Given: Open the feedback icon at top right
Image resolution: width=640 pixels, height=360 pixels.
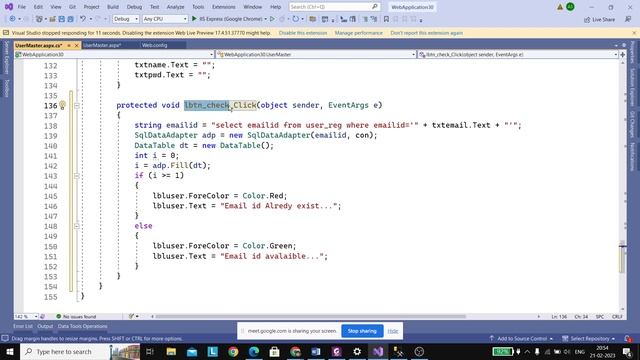Looking at the screenshot, I should pos(628,19).
